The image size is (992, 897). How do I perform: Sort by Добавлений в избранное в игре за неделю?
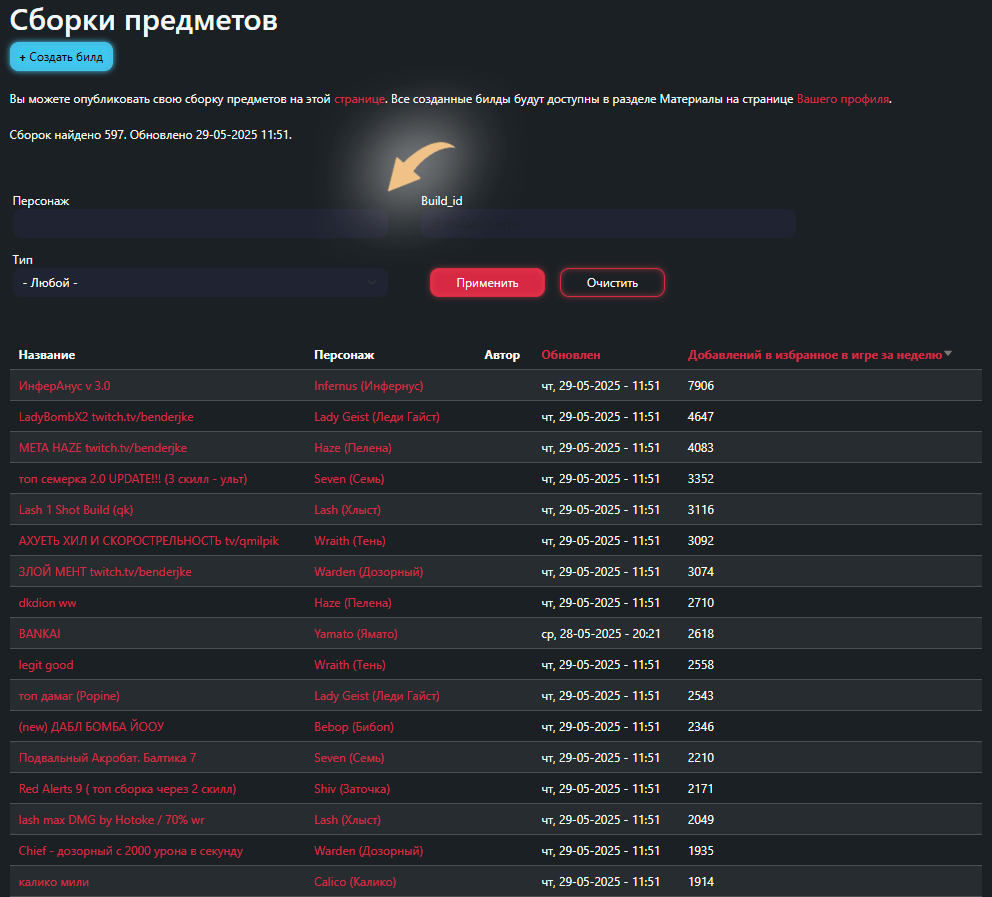click(x=815, y=355)
